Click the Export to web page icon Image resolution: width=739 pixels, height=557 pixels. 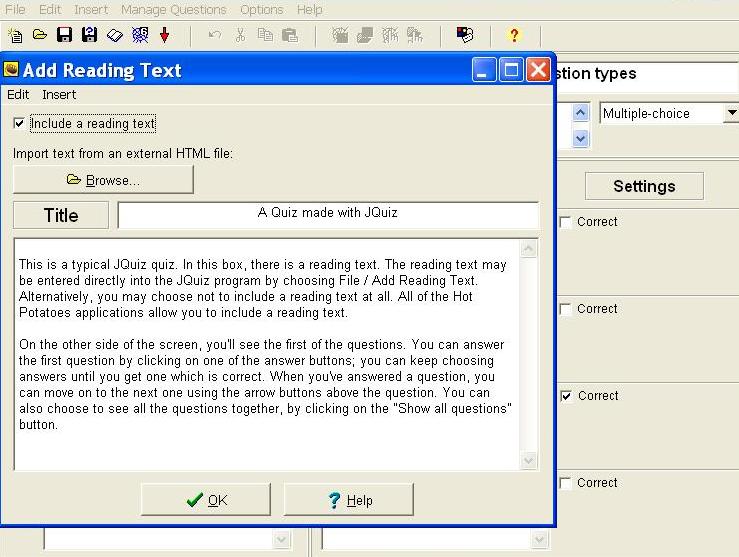click(x=140, y=35)
